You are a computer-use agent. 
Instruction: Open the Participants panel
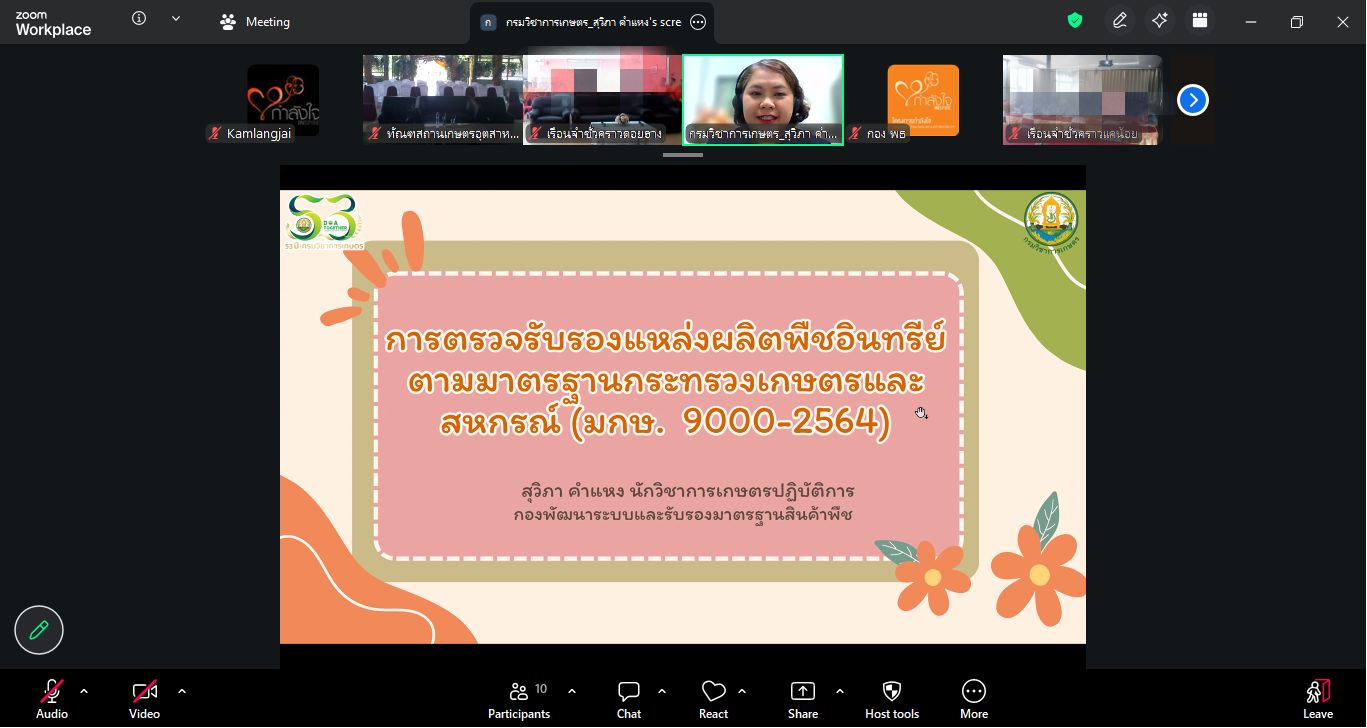coord(519,699)
